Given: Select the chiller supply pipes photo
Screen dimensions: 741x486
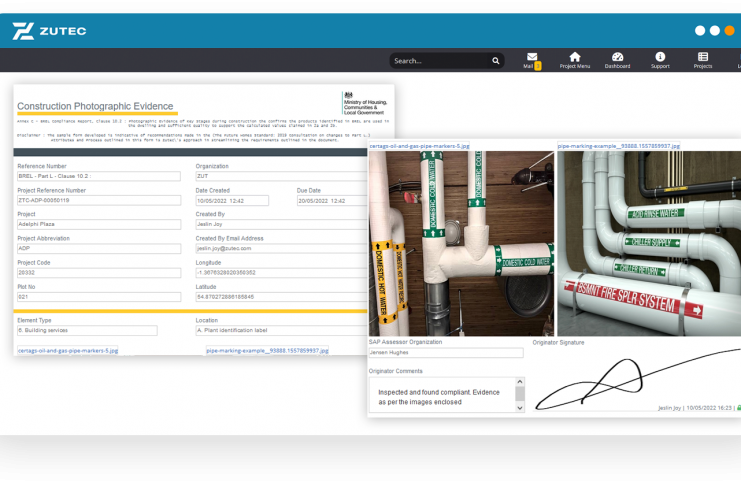Looking at the screenshot, I should pyautogui.click(x=649, y=243).
